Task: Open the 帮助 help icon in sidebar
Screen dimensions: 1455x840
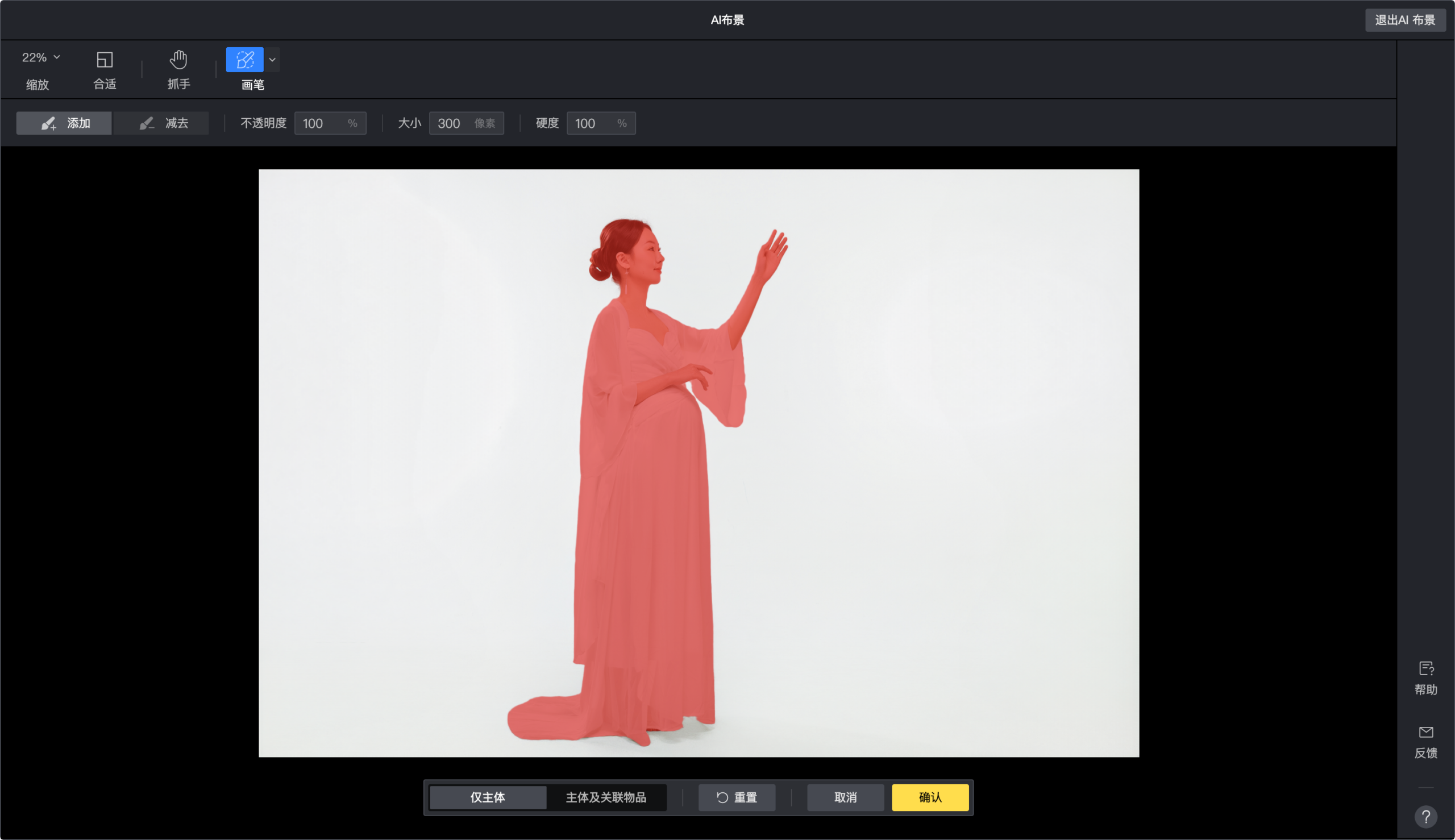Action: 1425,669
